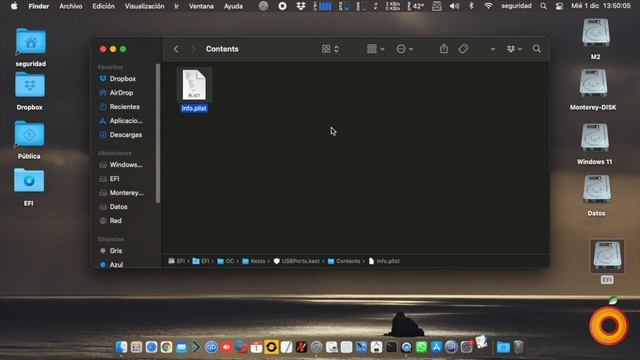Open the group-by dropdown in toolbar
The height and width of the screenshot is (360, 640).
376,49
